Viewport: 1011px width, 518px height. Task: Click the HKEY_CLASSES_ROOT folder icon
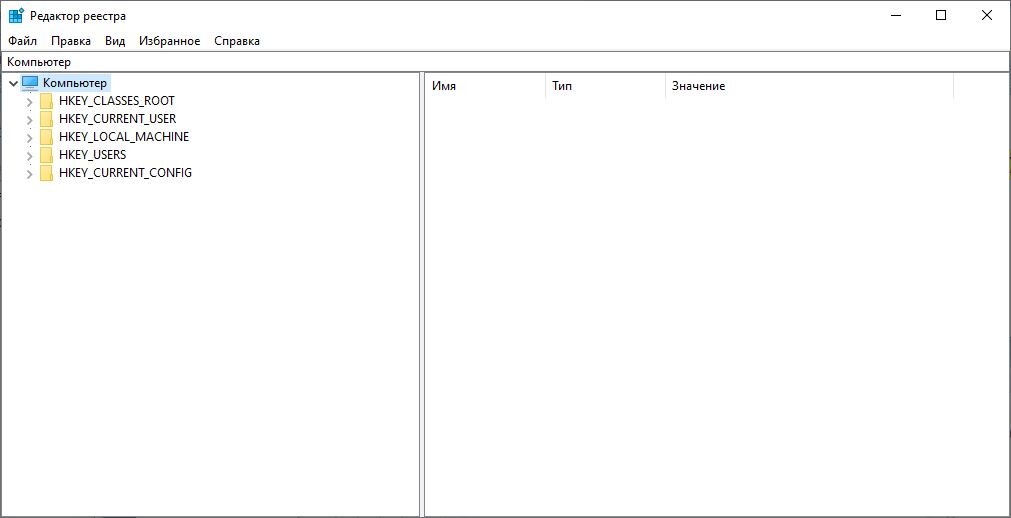[46, 101]
